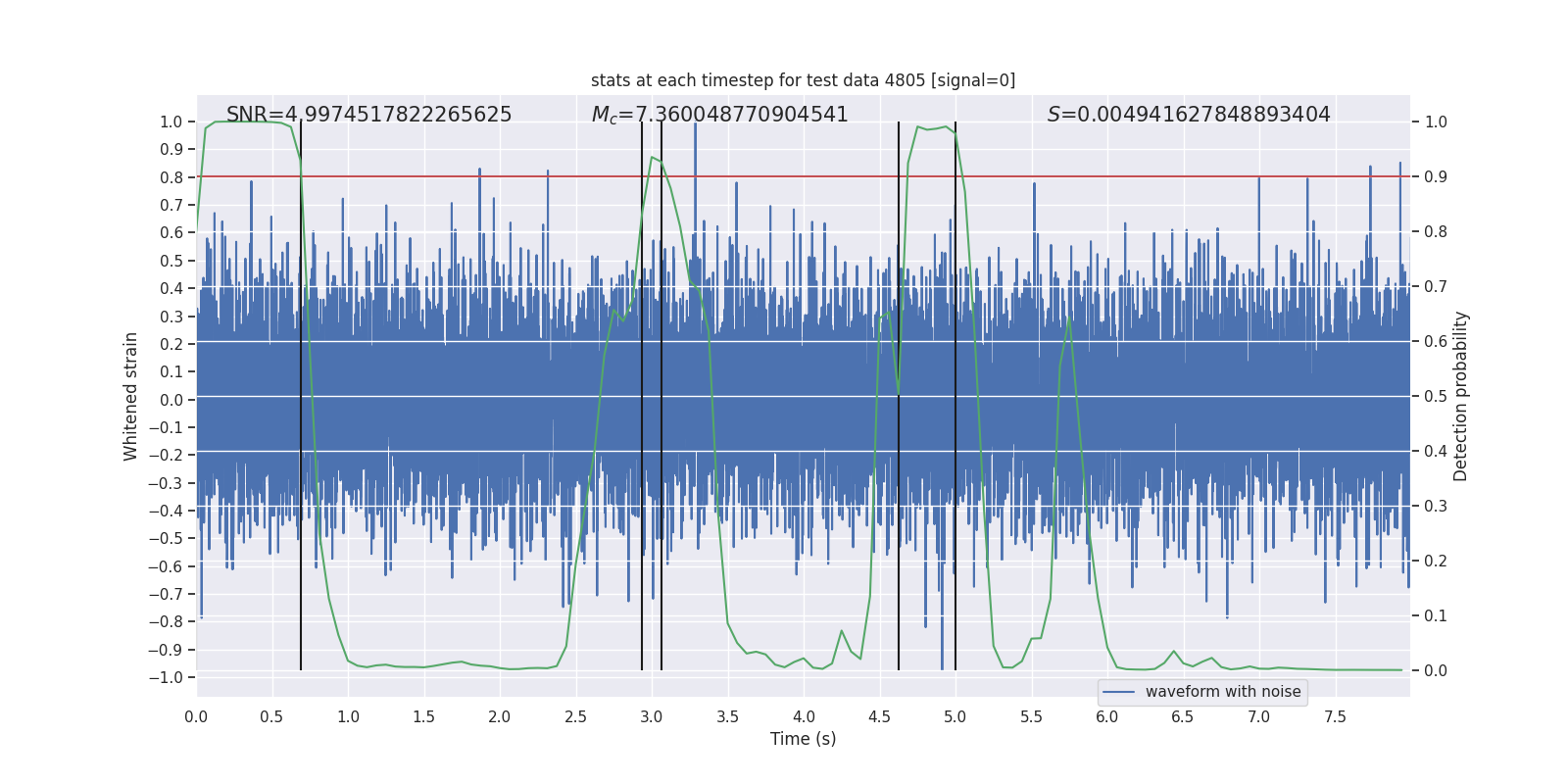
Task: Click the −0.5 whitened strain tick label
Action: point(165,538)
